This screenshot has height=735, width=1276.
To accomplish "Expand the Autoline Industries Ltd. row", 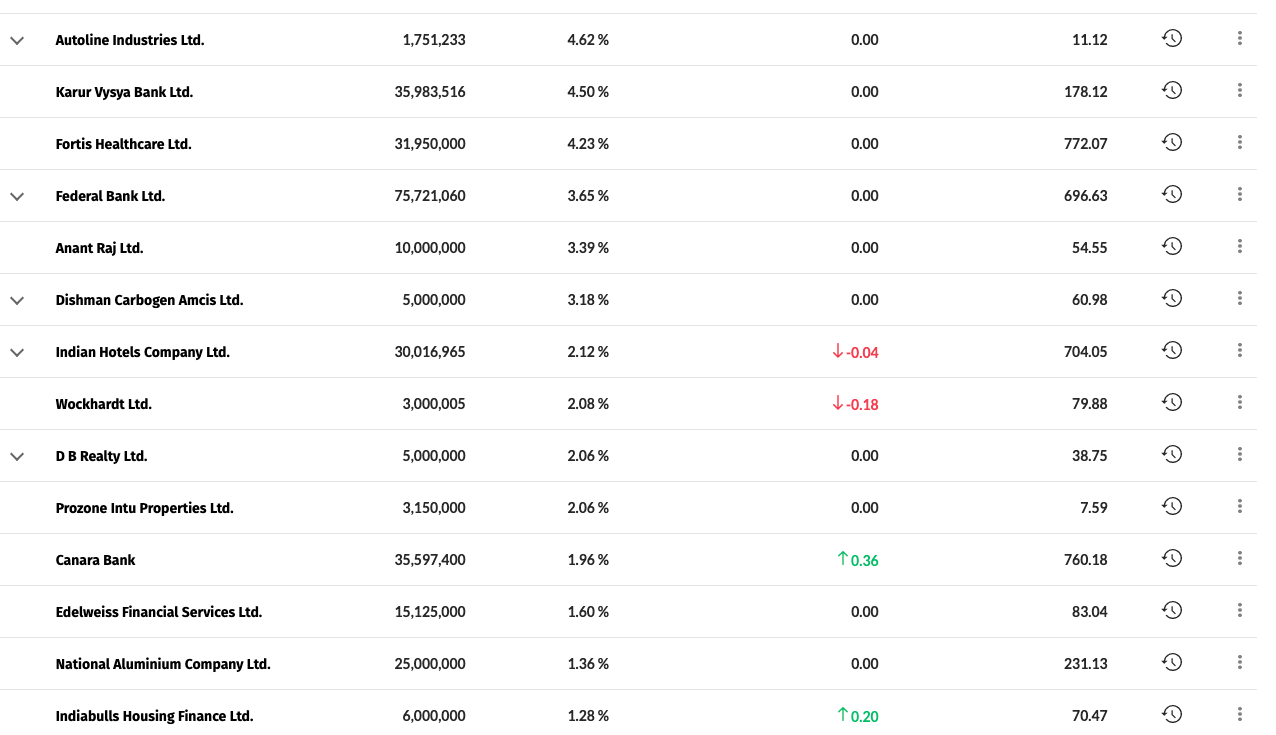I will (16, 40).
